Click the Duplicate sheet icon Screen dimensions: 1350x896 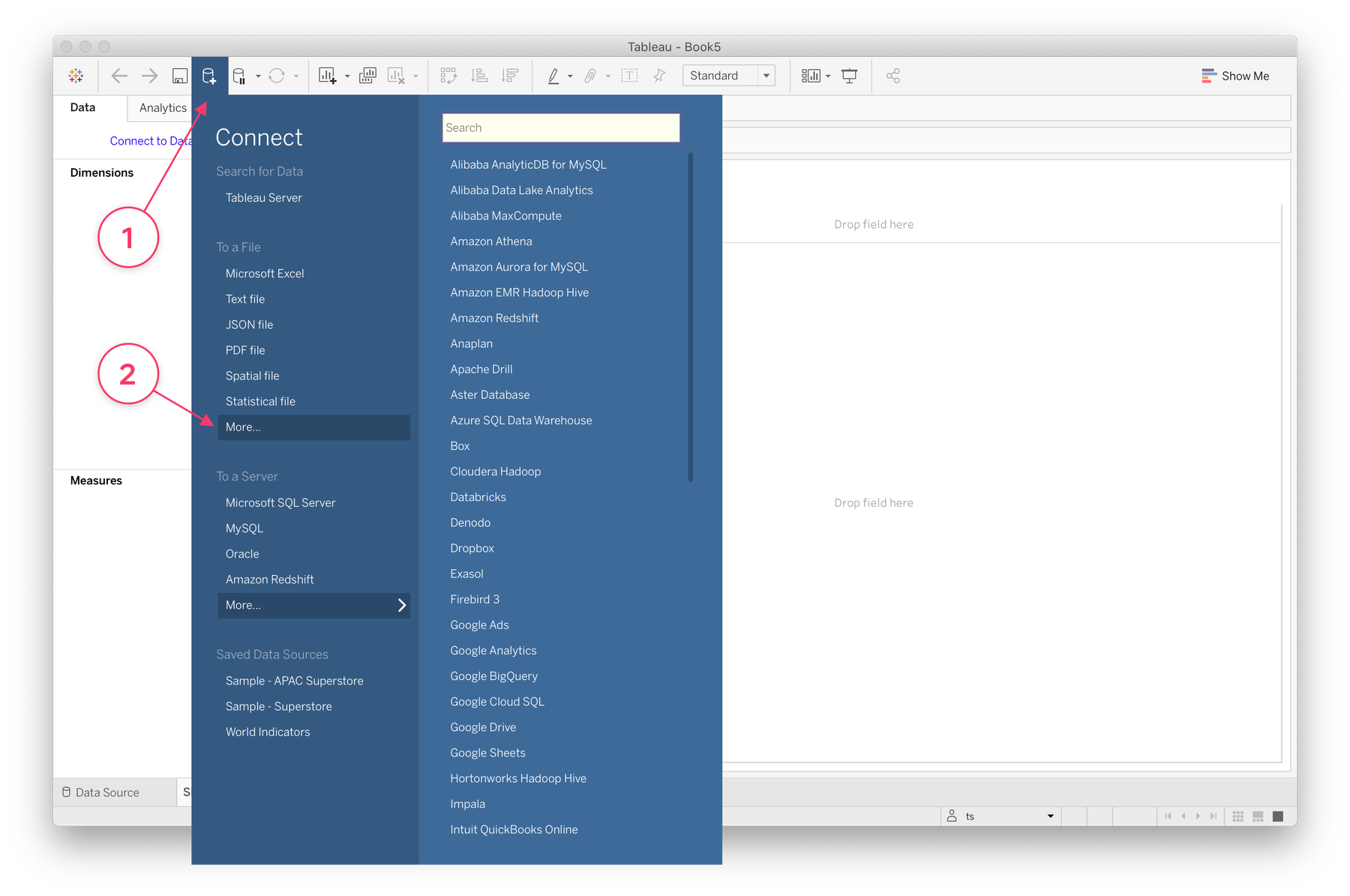pos(367,76)
